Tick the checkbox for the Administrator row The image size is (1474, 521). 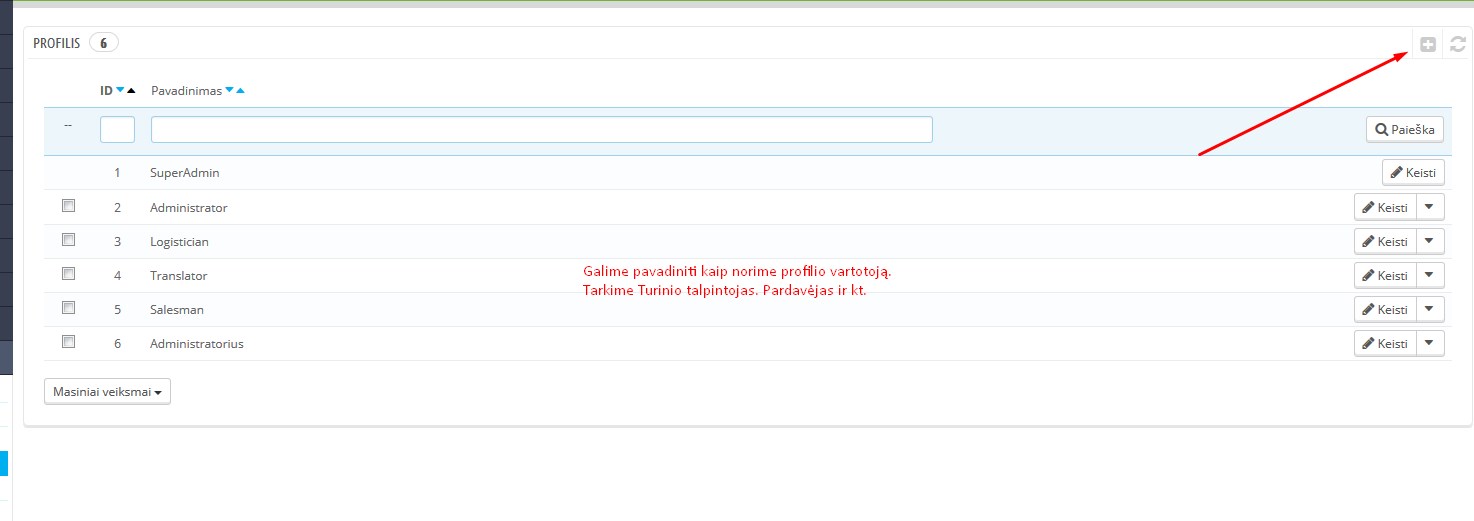coord(69,206)
